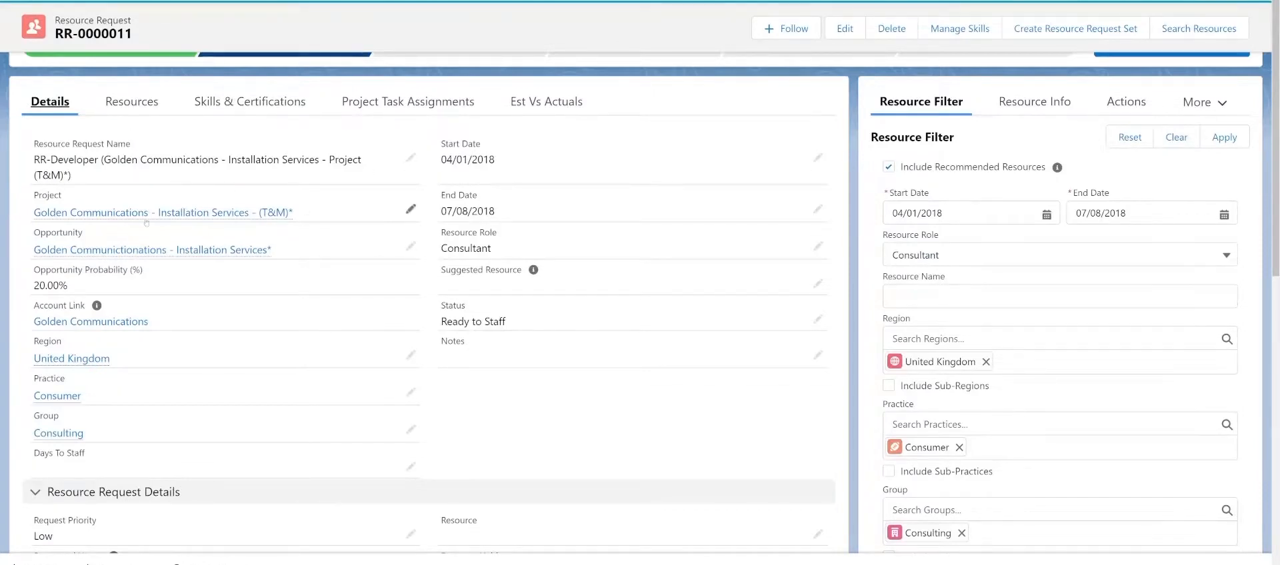1280x565 pixels.
Task: Click the Clear filter button
Action: point(1176,137)
